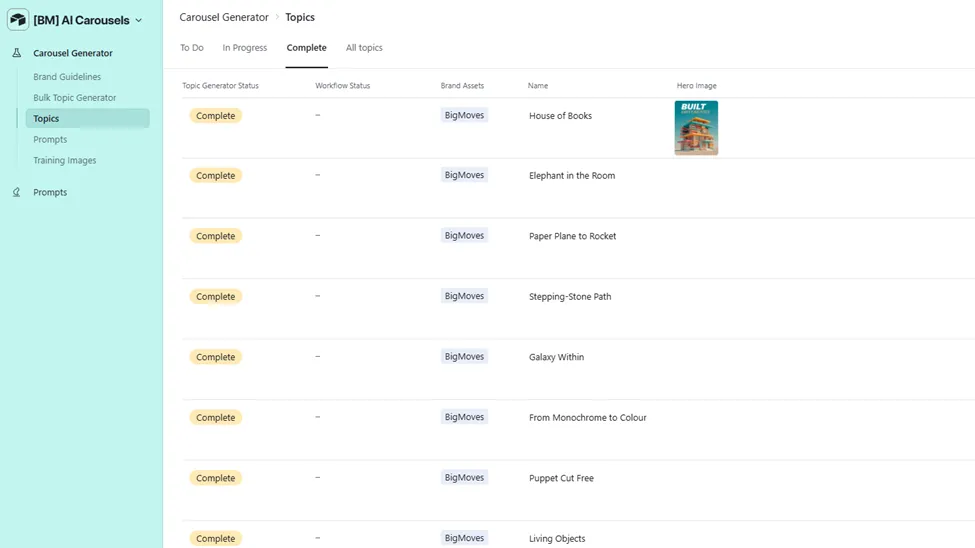Viewport: 975px width, 548px height.
Task: Click Complete badge in Stepping-Stone Path row
Action: tap(216, 297)
